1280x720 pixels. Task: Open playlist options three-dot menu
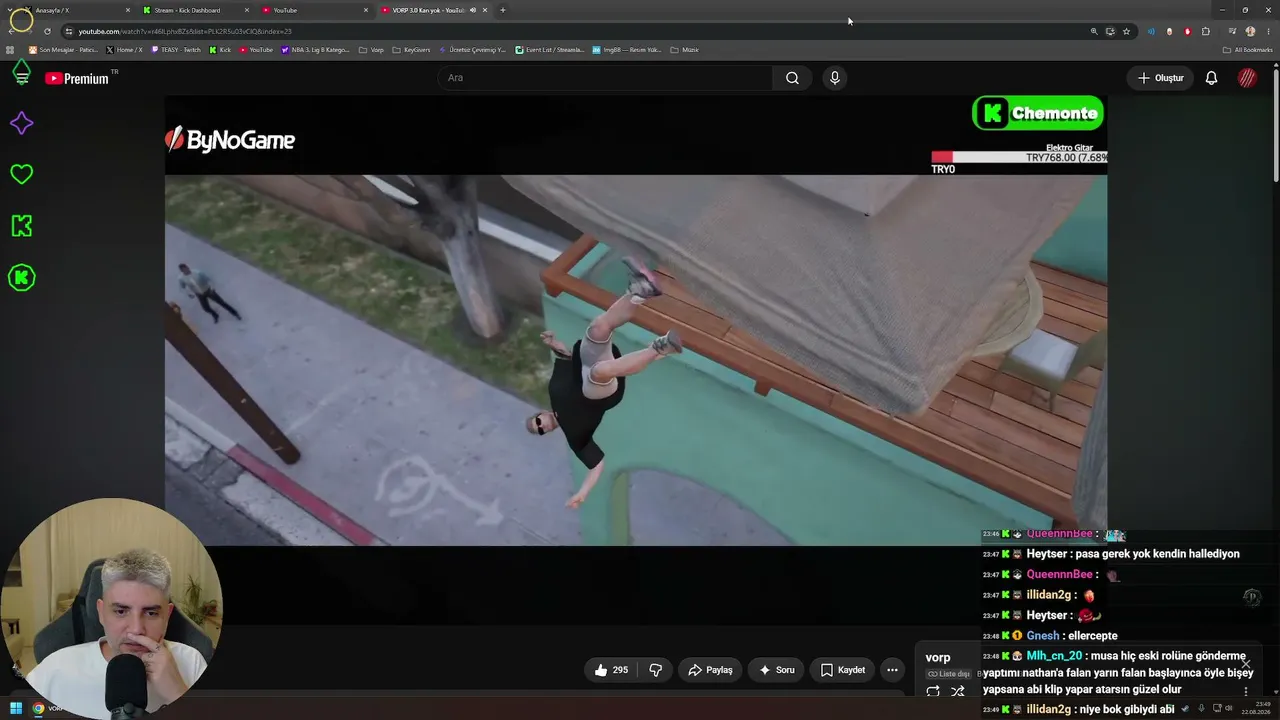pyautogui.click(x=1246, y=691)
